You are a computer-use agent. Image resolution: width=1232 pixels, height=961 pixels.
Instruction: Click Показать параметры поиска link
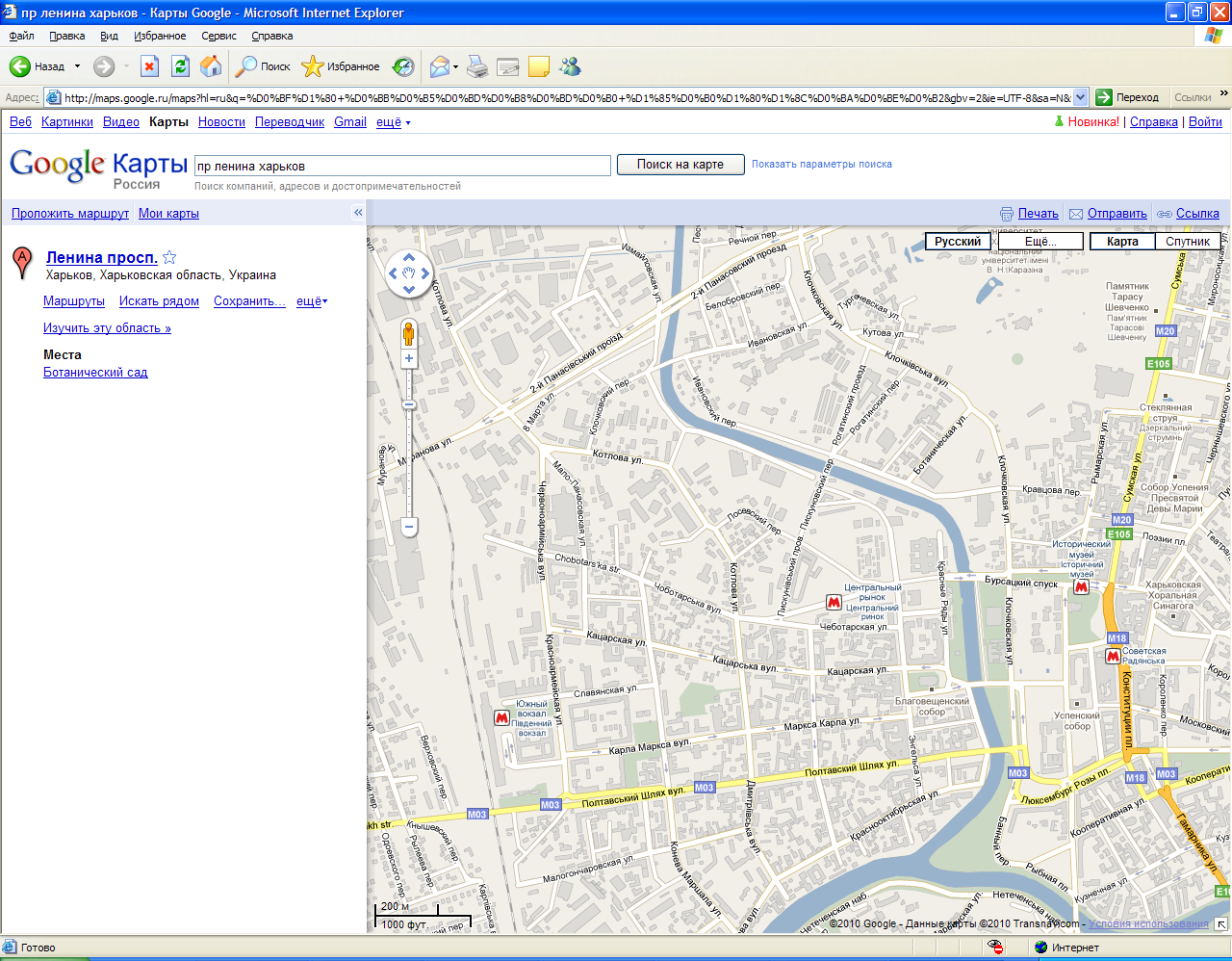tap(821, 165)
